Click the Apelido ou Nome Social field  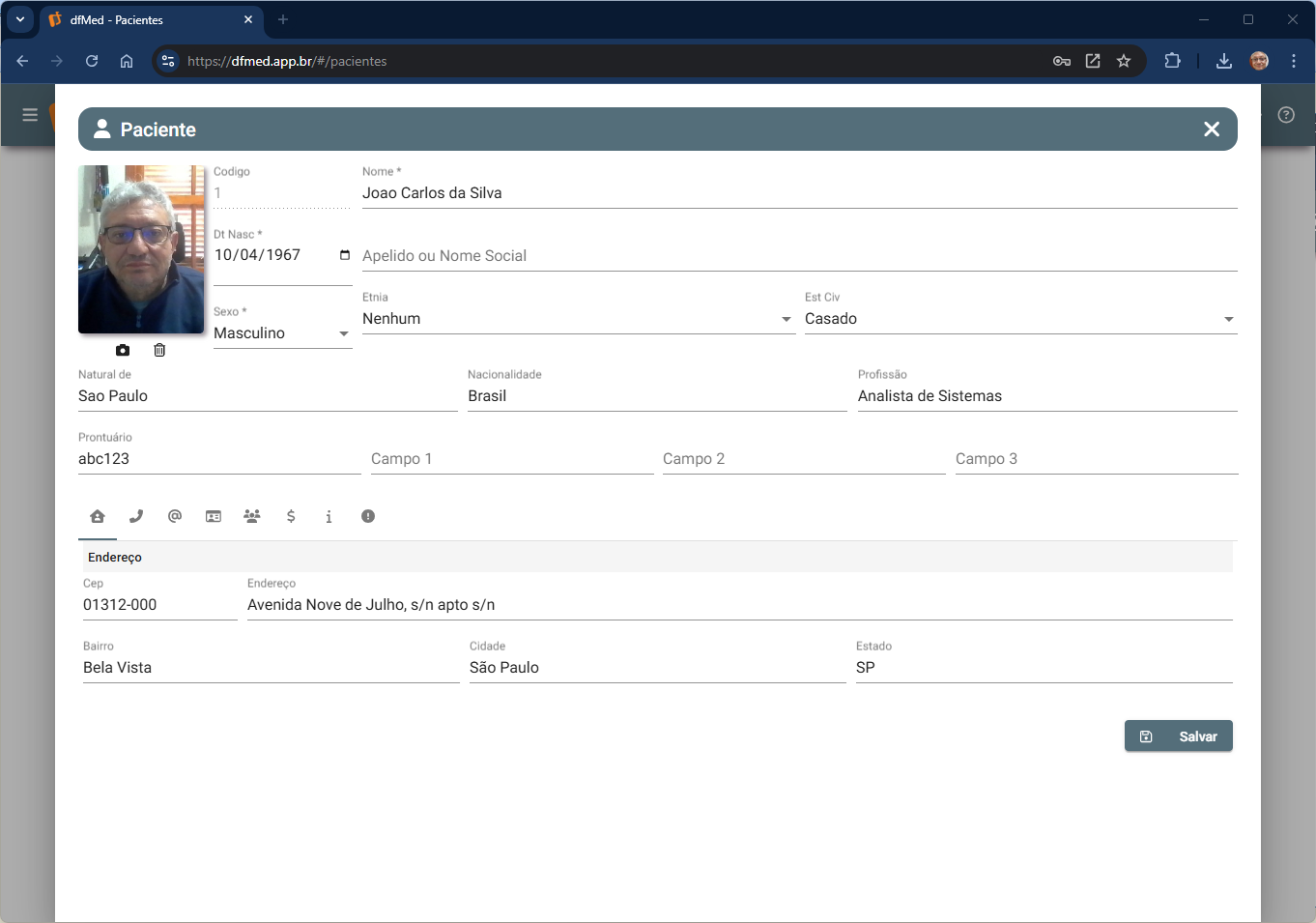(x=800, y=256)
